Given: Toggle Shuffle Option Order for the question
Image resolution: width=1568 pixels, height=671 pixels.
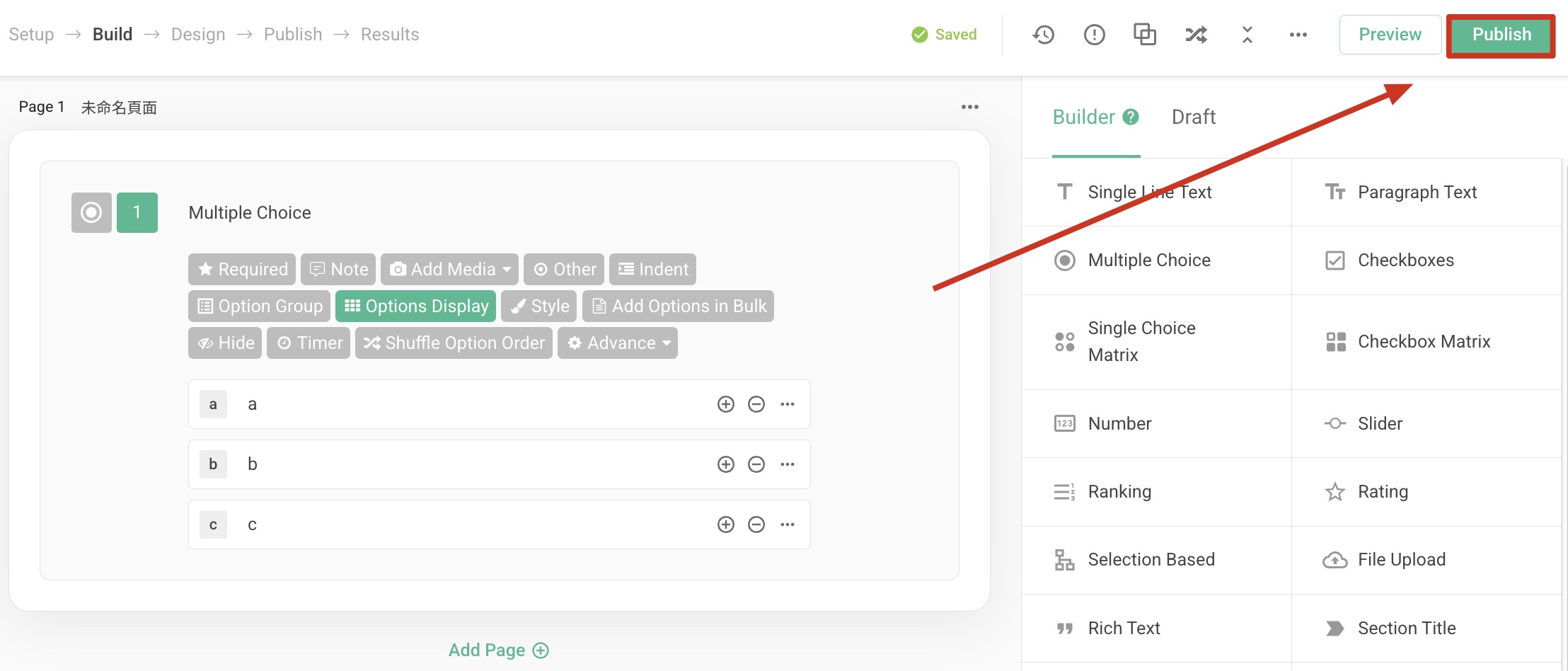Looking at the screenshot, I should (x=454, y=343).
